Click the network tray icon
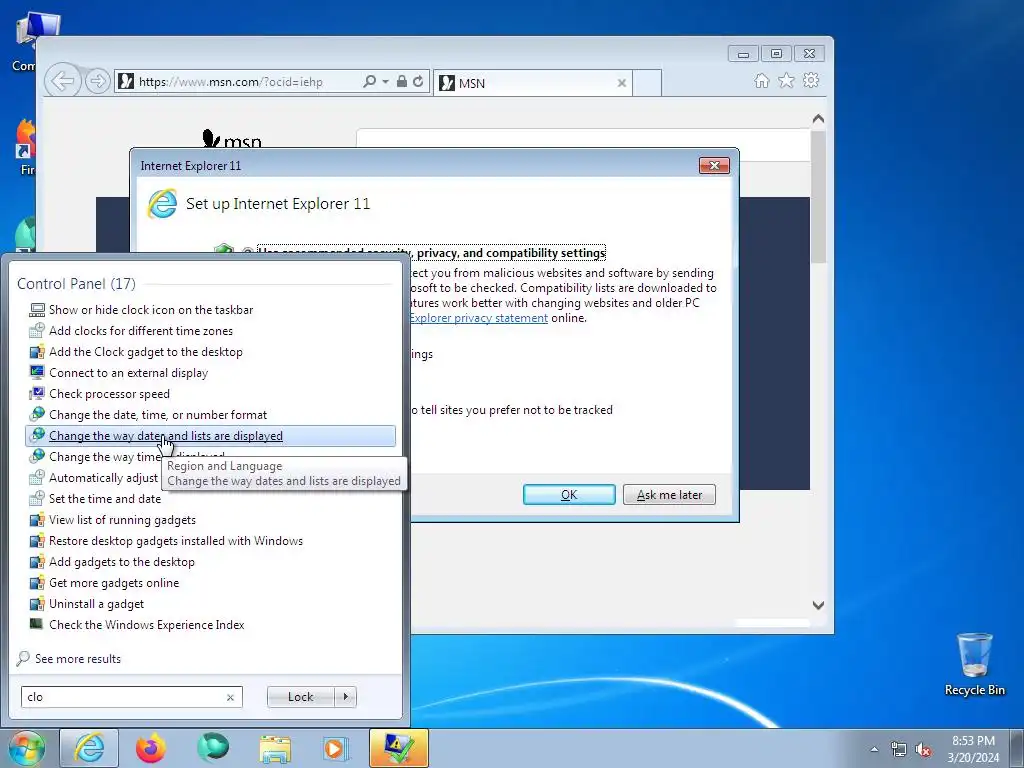Image resolution: width=1024 pixels, height=768 pixels. pyautogui.click(x=899, y=749)
